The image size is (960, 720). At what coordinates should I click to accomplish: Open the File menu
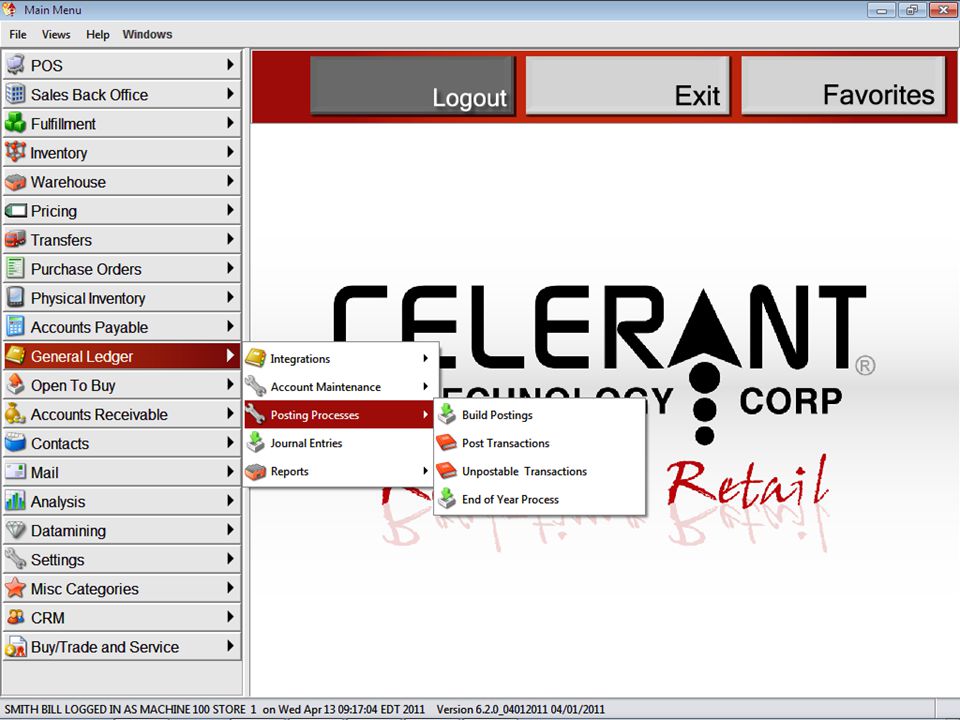click(18, 34)
